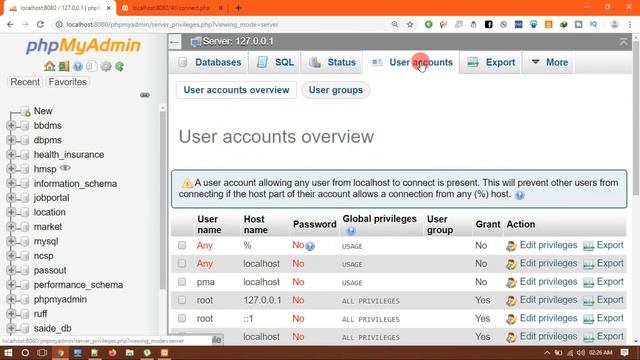Click the volume icon in system tray
The height and width of the screenshot is (360, 640).
tap(581, 353)
